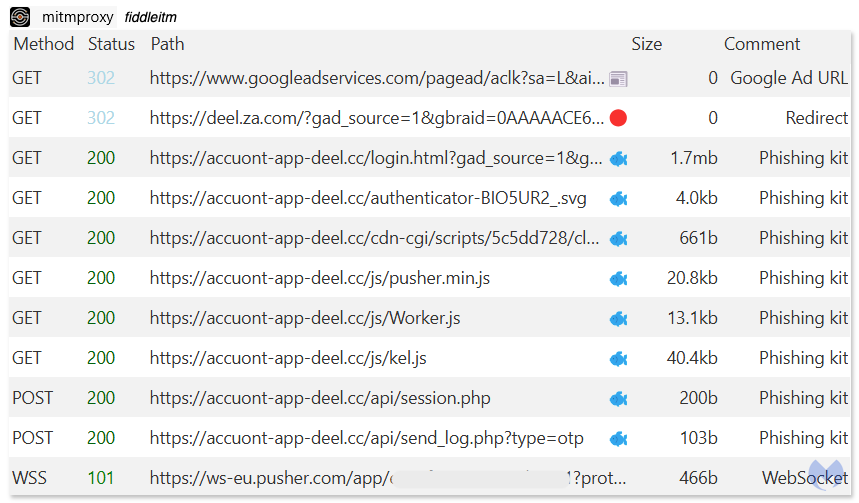Click the mitmproxy logo icon
The height and width of the screenshot is (503, 859).
point(20,17)
